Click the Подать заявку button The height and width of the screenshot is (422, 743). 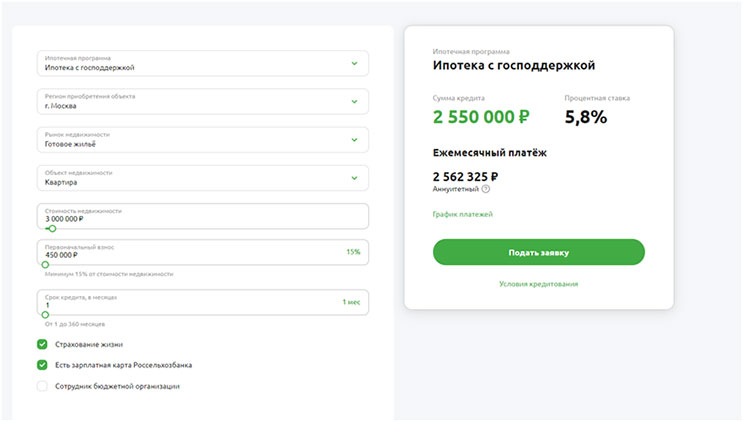539,252
